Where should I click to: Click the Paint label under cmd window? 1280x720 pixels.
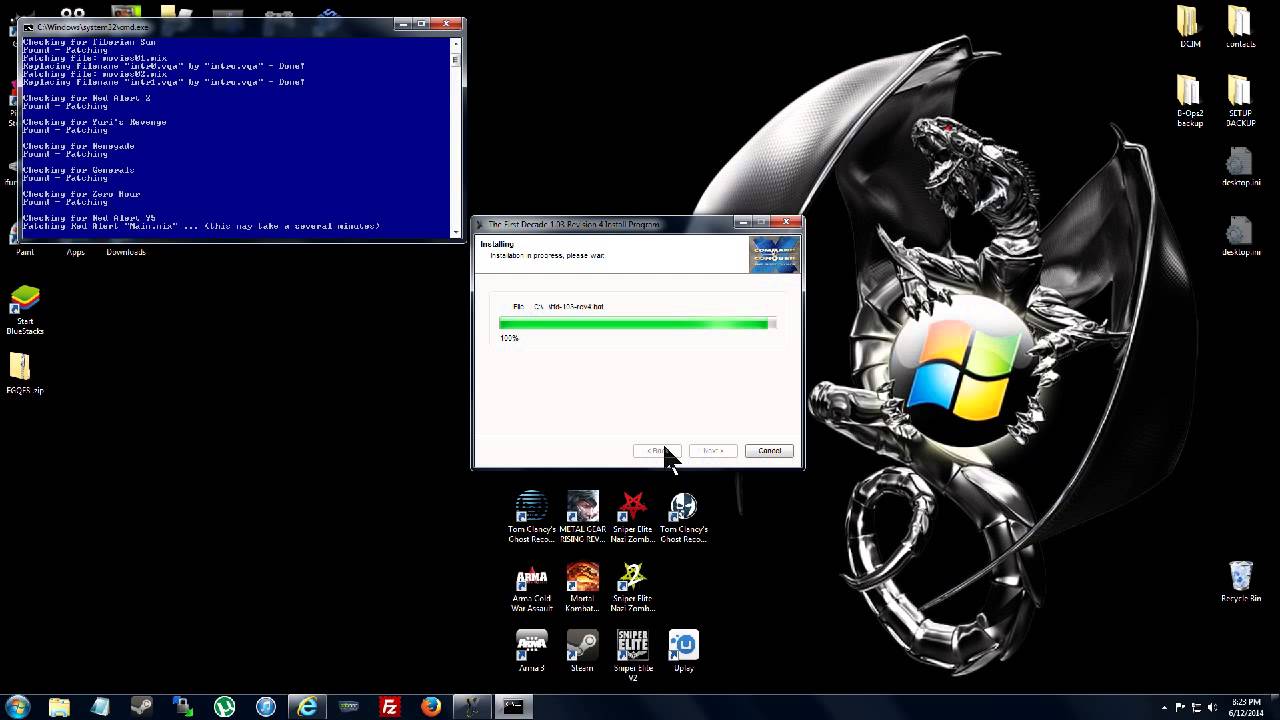25,252
